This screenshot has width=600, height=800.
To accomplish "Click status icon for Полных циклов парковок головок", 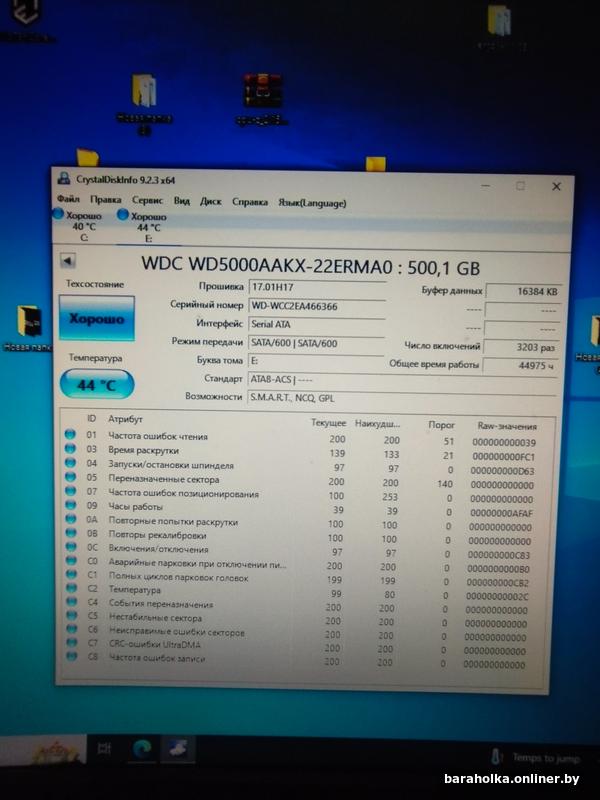I will 71,574.
